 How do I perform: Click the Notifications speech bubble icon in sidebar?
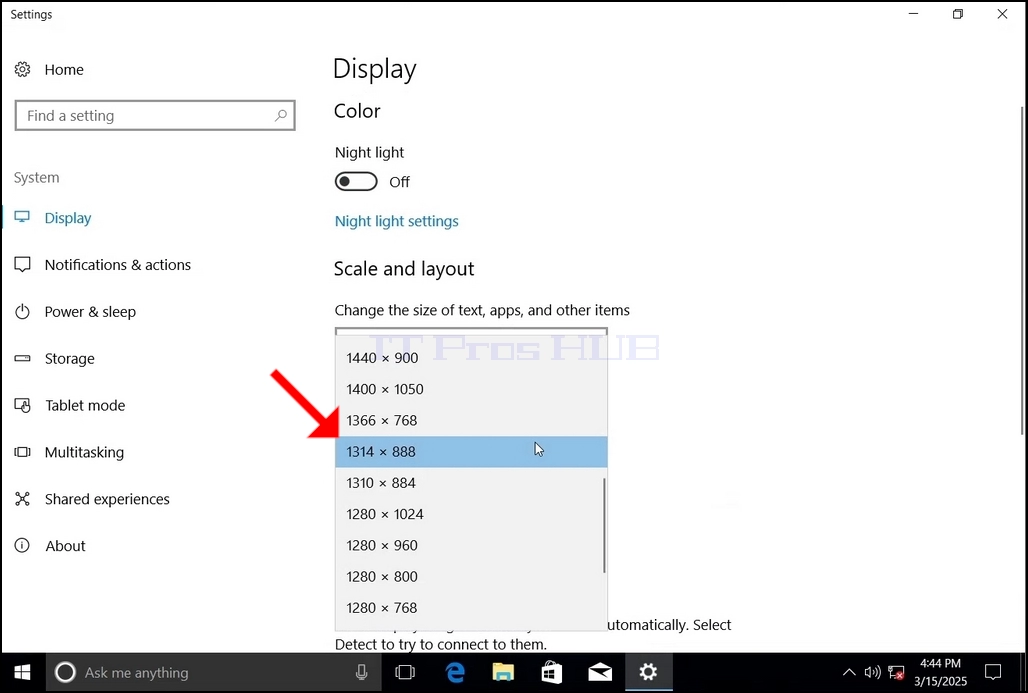point(22,265)
